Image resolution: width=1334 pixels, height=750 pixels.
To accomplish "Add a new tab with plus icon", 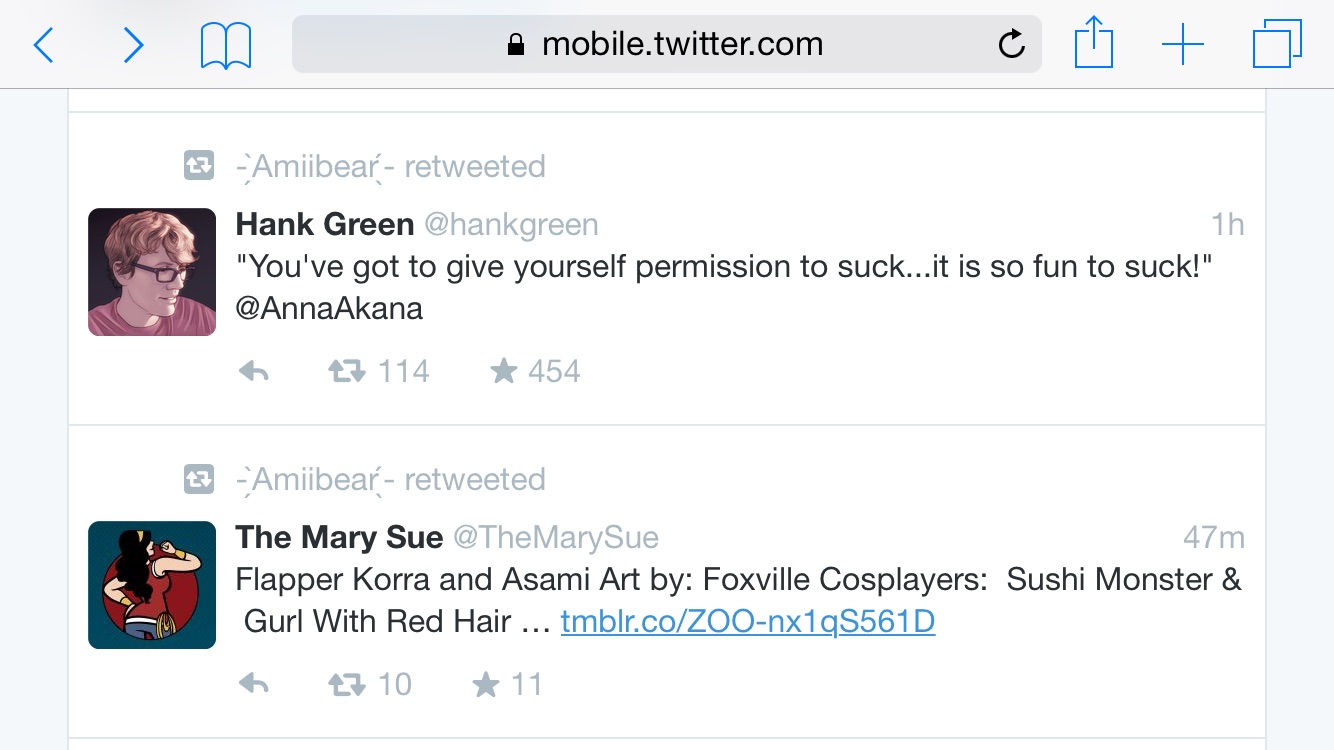I will point(1183,45).
